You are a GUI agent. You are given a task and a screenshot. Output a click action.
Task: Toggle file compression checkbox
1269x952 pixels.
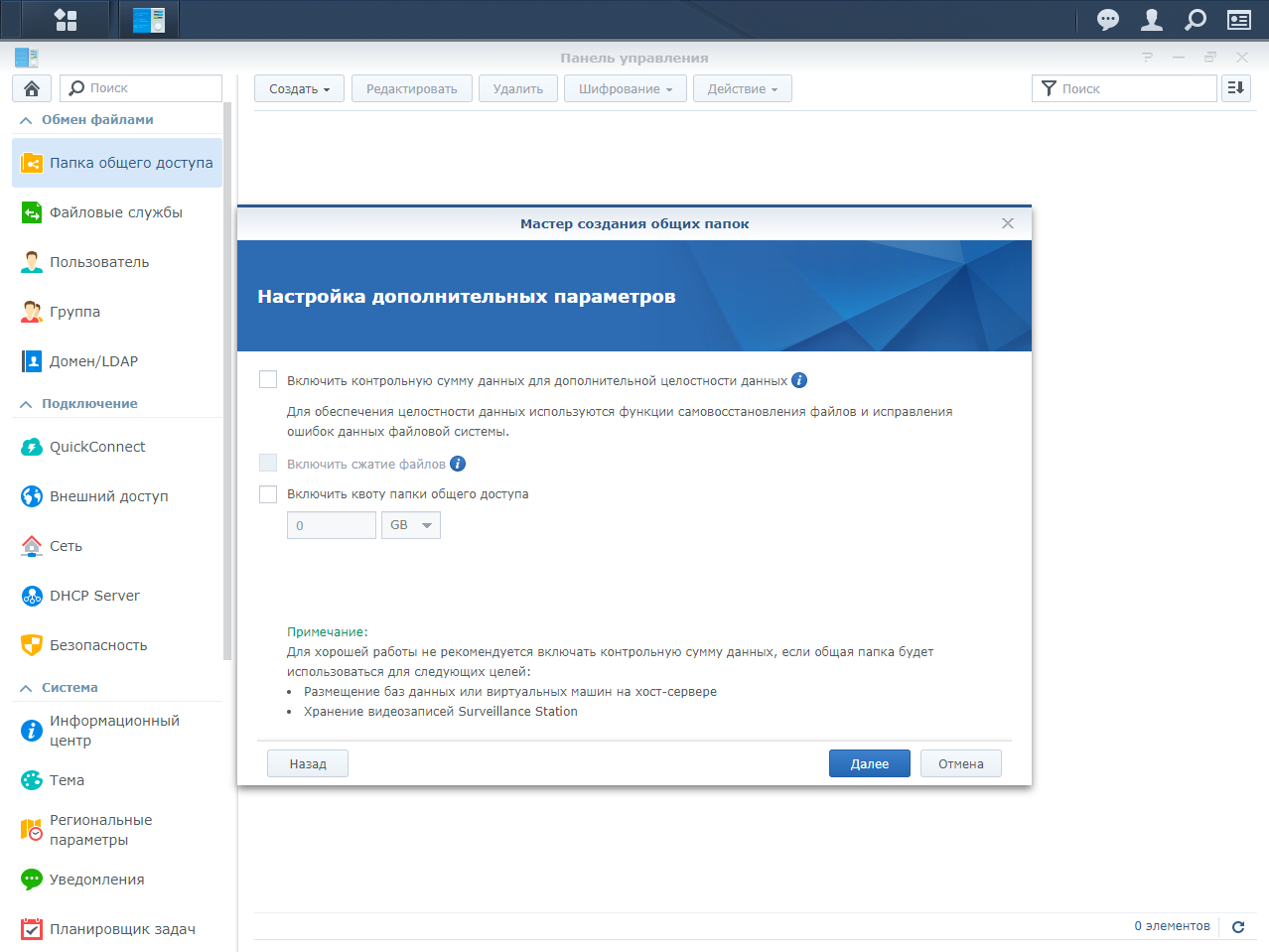[x=268, y=463]
